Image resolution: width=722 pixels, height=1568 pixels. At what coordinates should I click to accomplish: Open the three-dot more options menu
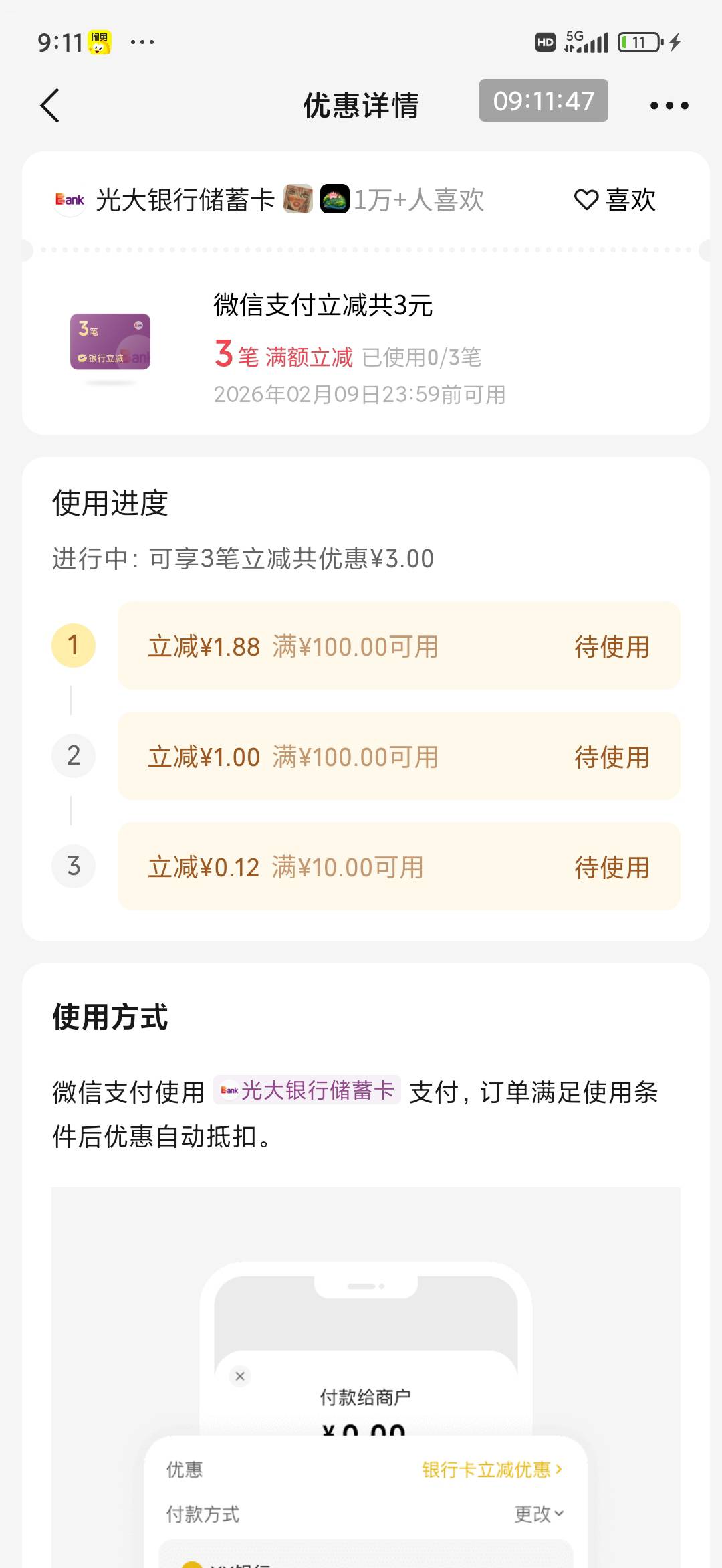(669, 106)
